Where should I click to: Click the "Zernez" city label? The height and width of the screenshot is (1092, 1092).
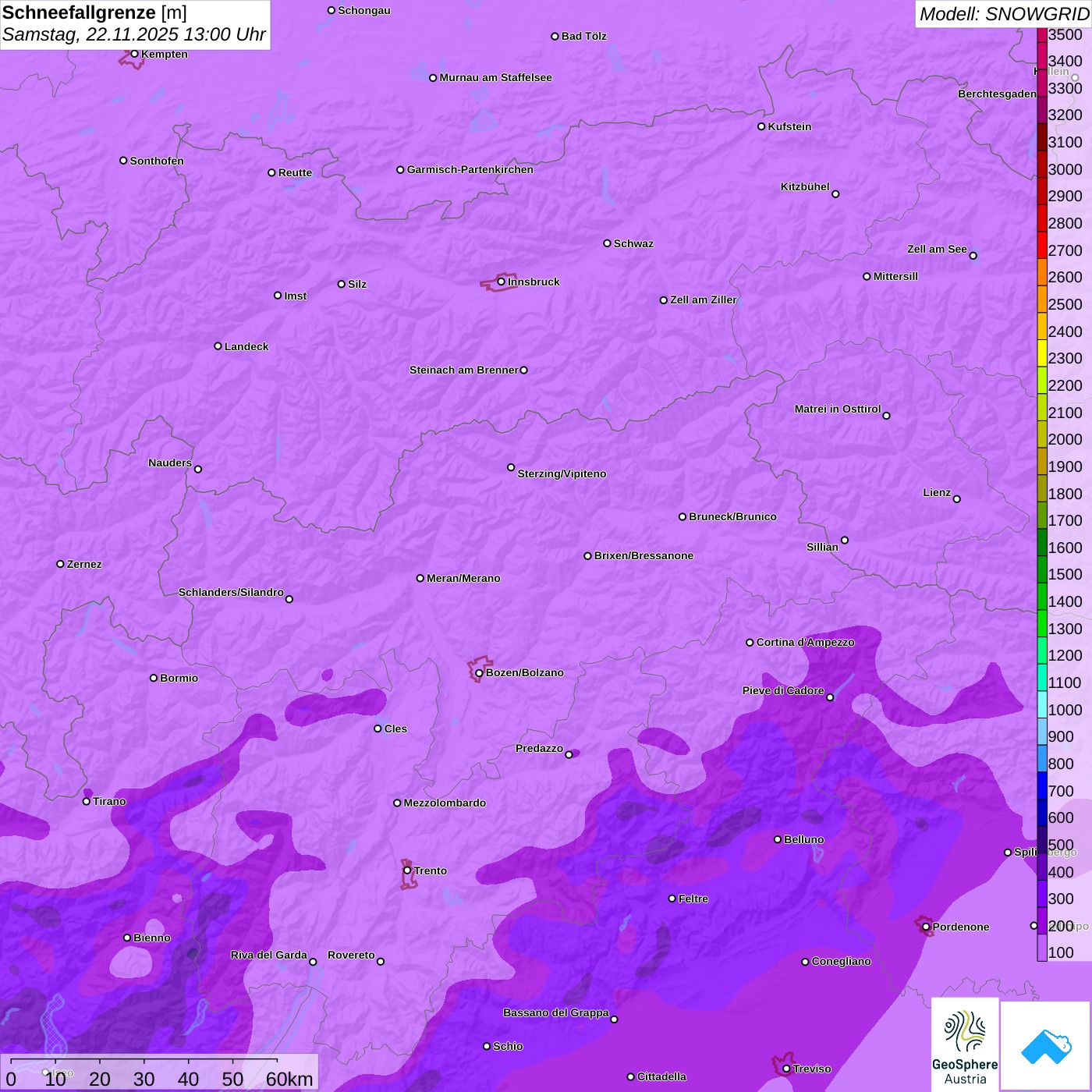point(84,564)
